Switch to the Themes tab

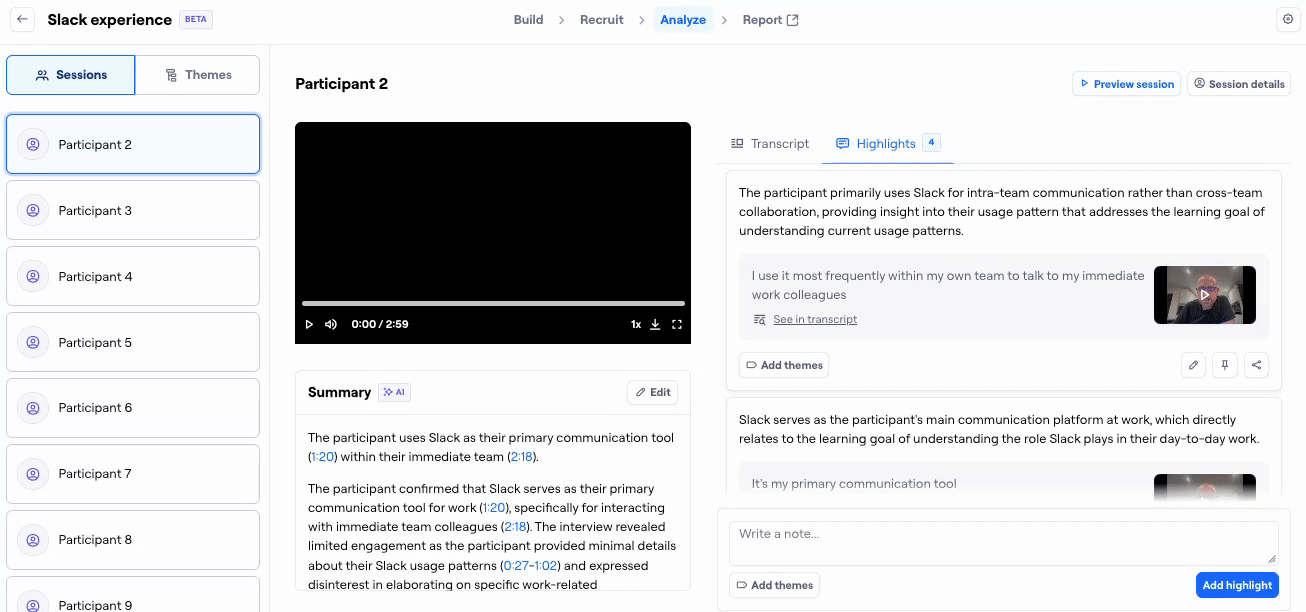click(198, 75)
